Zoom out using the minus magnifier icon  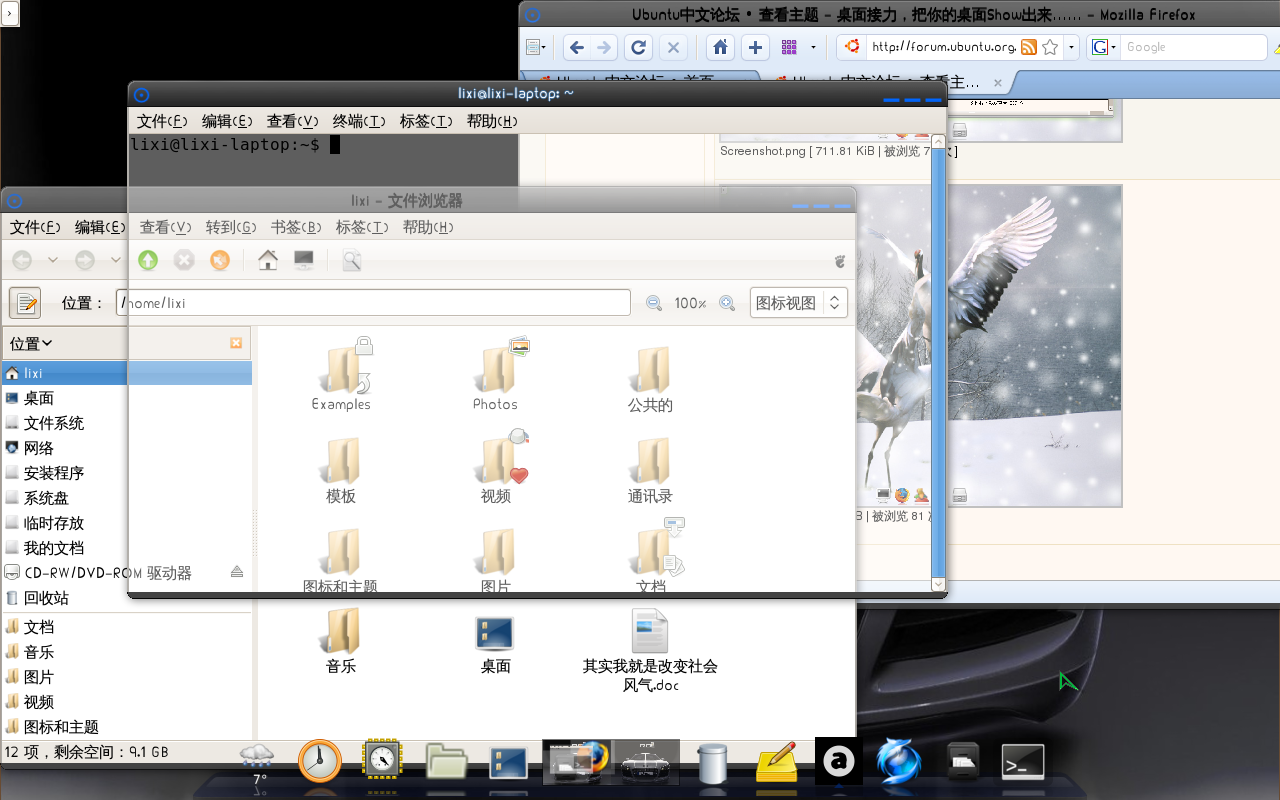tap(654, 303)
